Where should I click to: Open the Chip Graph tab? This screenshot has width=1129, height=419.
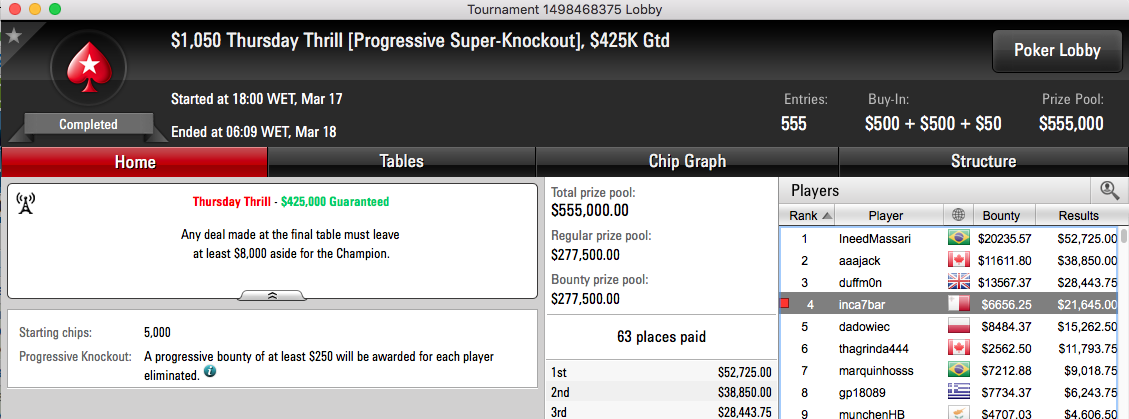[687, 161]
